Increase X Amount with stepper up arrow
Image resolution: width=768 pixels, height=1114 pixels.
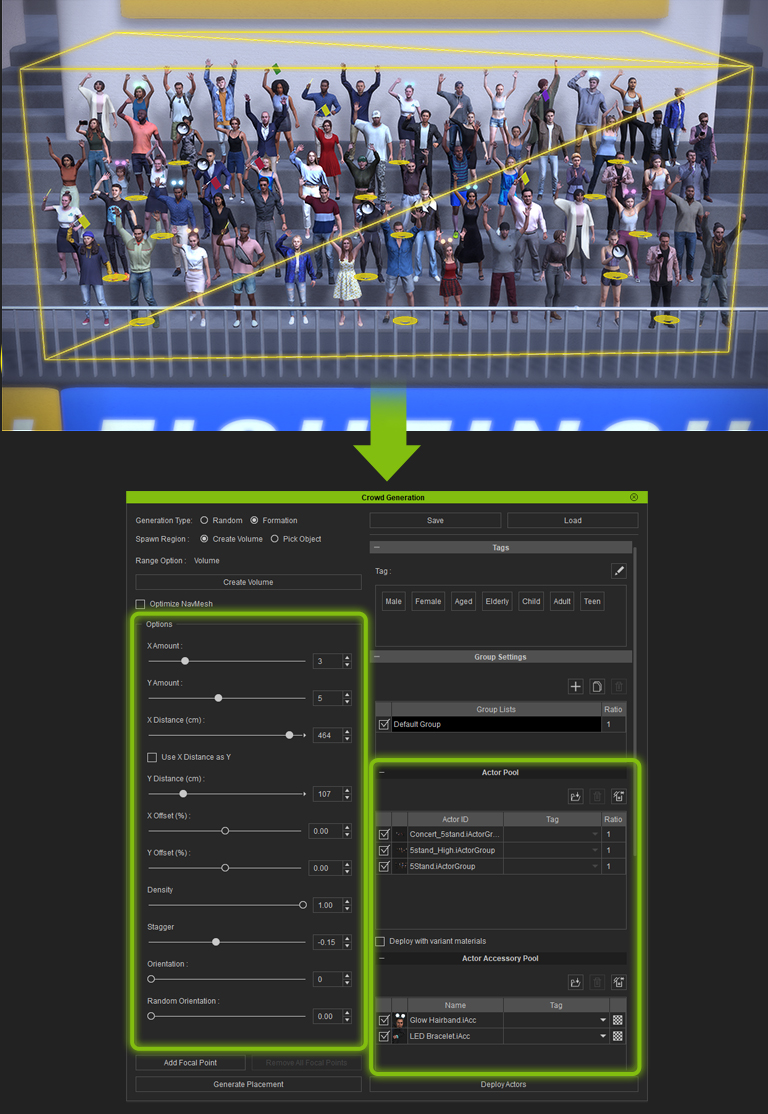(347, 658)
